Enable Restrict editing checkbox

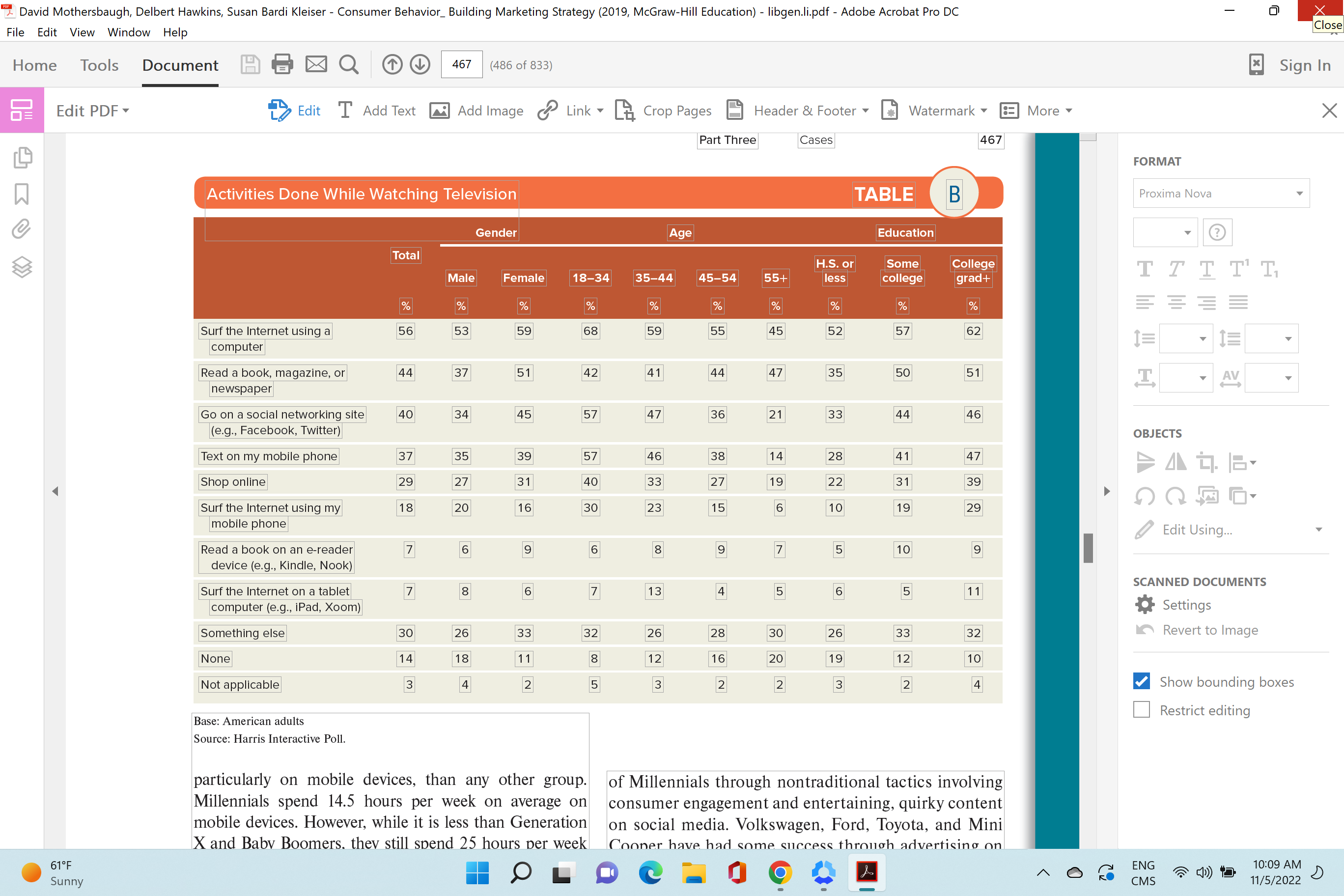point(1141,710)
